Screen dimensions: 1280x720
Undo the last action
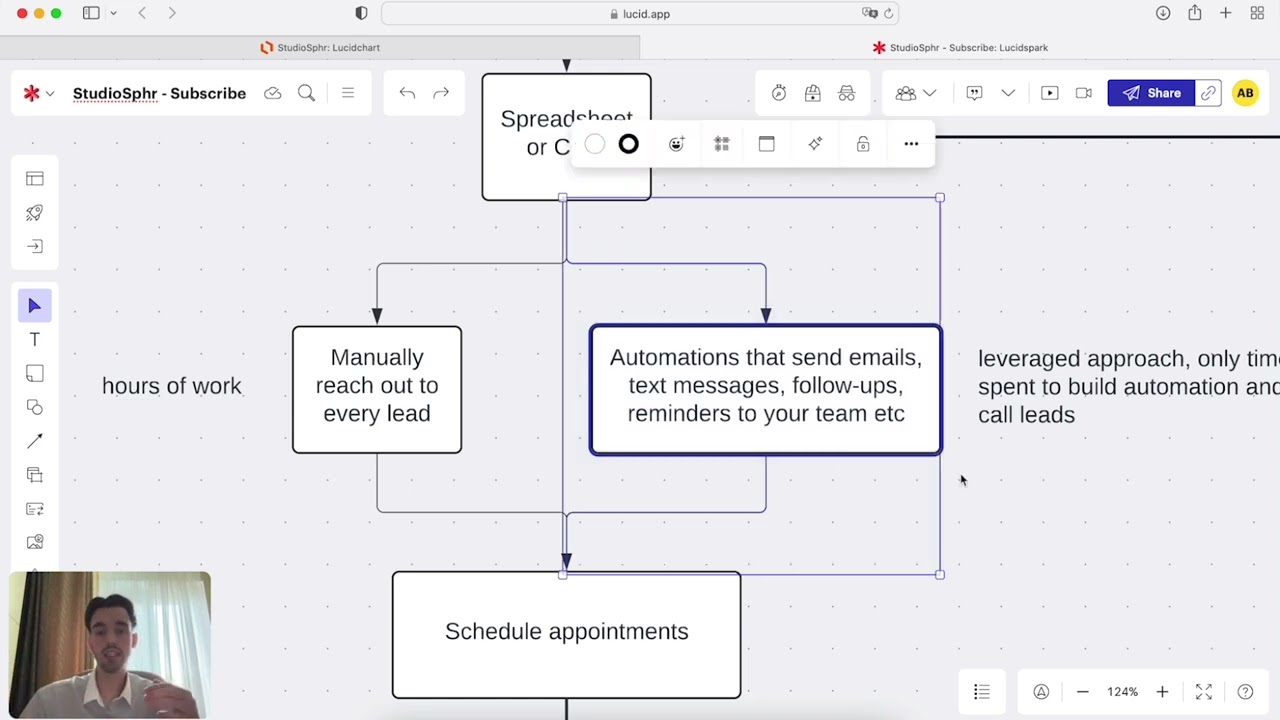click(x=407, y=93)
